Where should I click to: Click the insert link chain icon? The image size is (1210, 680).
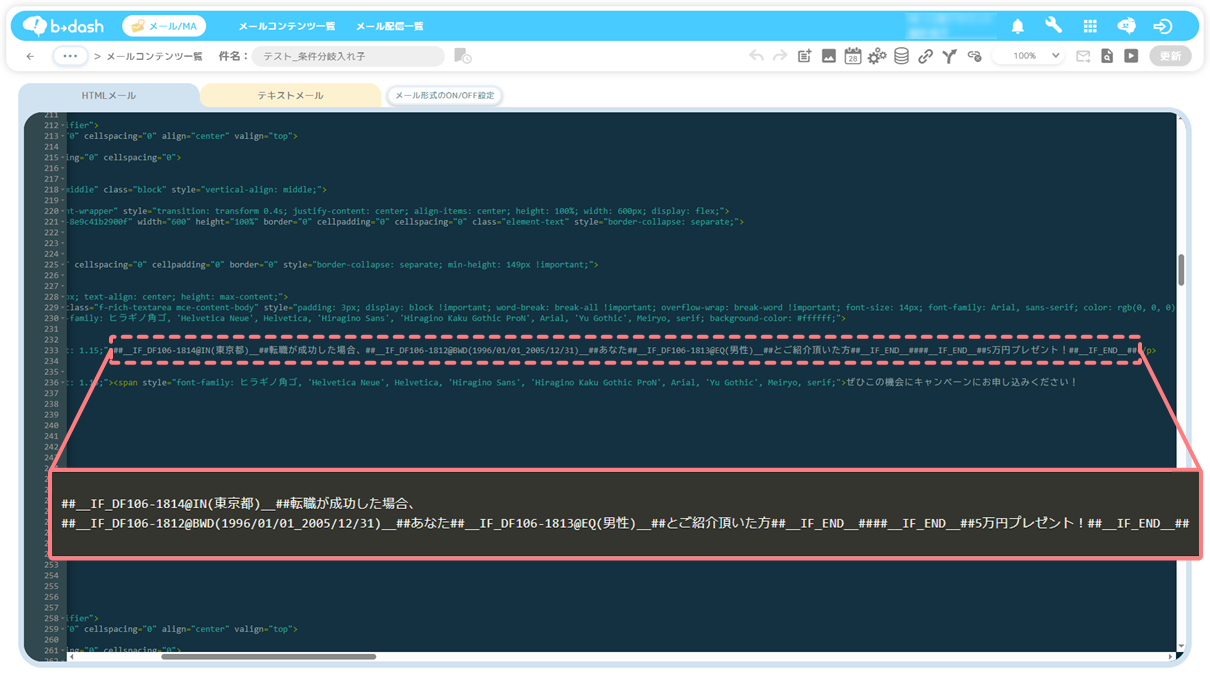click(925, 57)
